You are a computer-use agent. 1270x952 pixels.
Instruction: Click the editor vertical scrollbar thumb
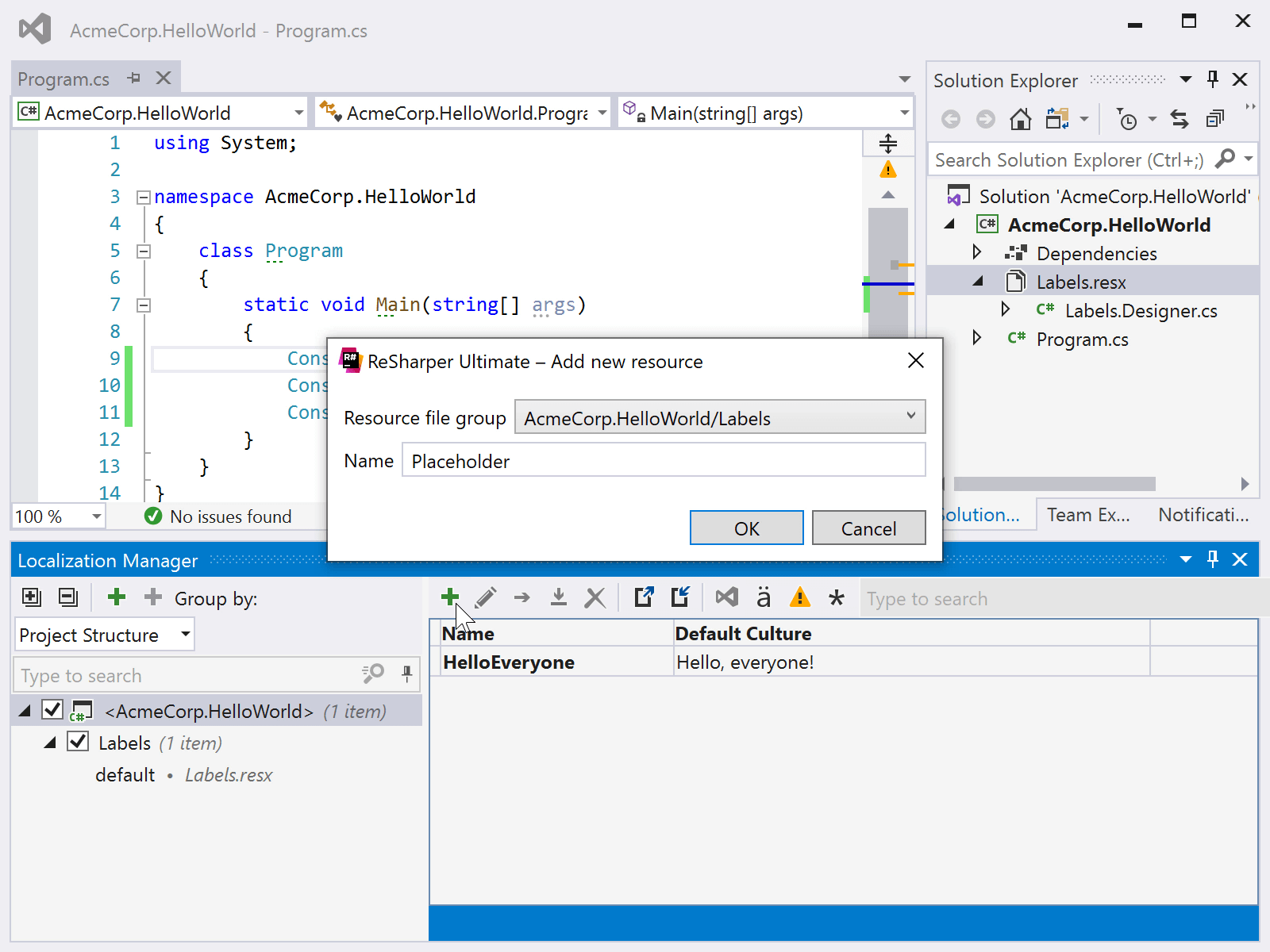click(x=888, y=274)
